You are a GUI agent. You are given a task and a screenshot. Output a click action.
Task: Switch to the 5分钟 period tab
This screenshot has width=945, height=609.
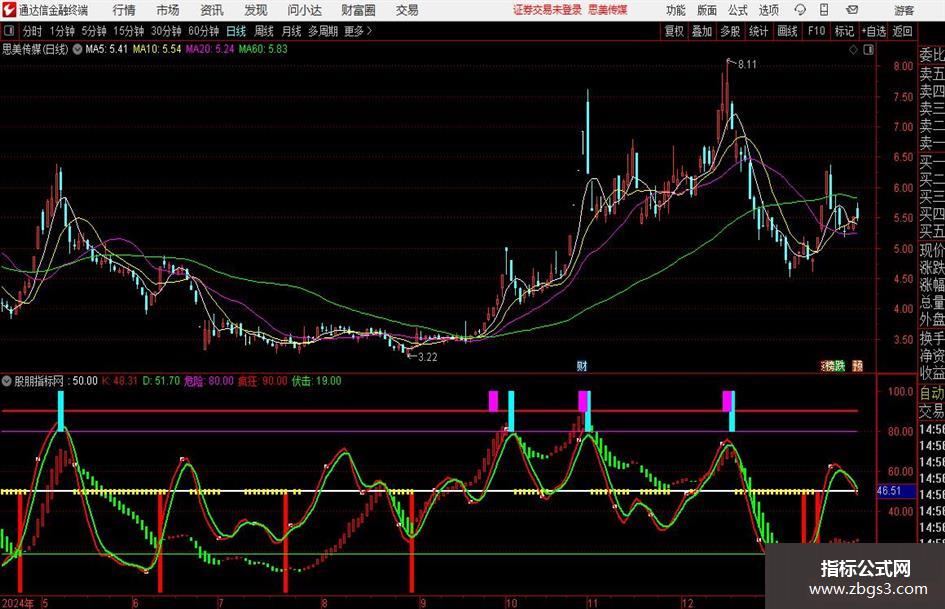click(x=94, y=31)
